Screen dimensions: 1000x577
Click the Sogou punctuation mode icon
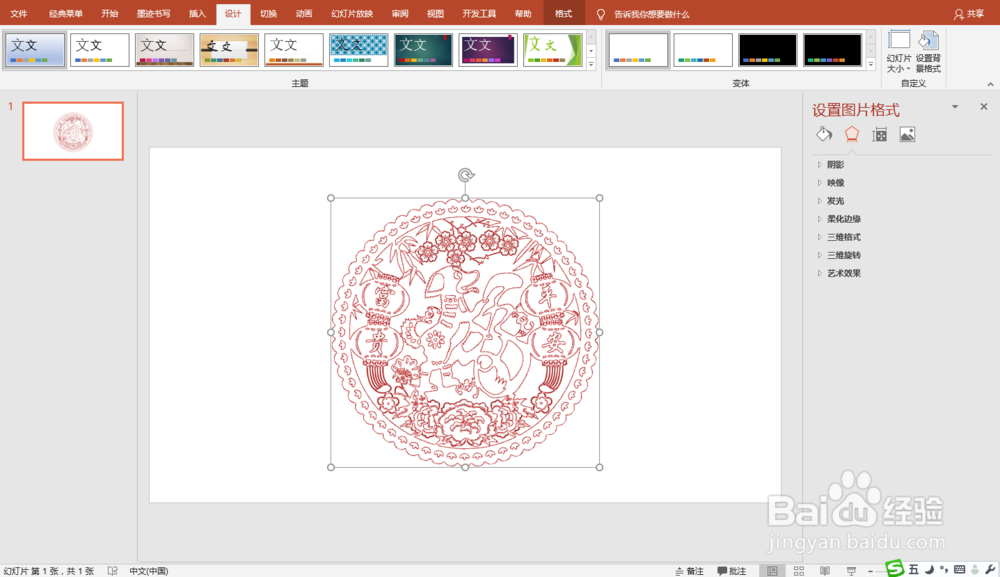pyautogui.click(x=944, y=569)
